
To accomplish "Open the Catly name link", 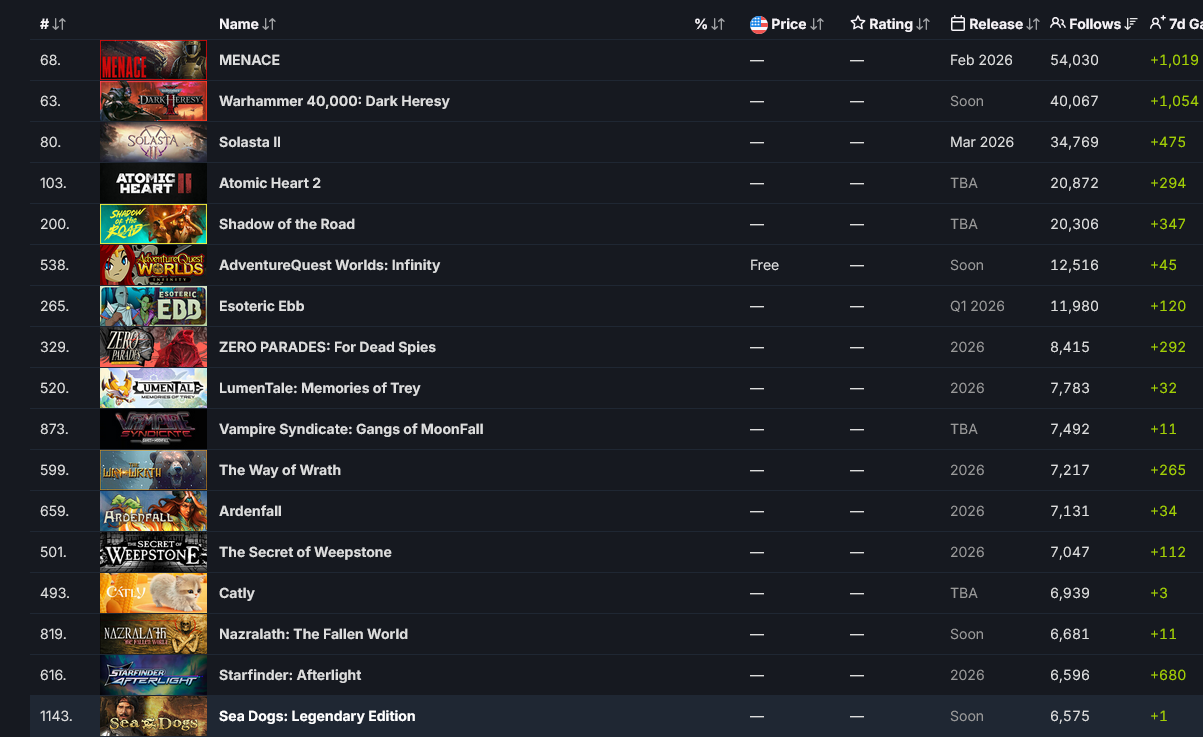I will click(x=237, y=593).
